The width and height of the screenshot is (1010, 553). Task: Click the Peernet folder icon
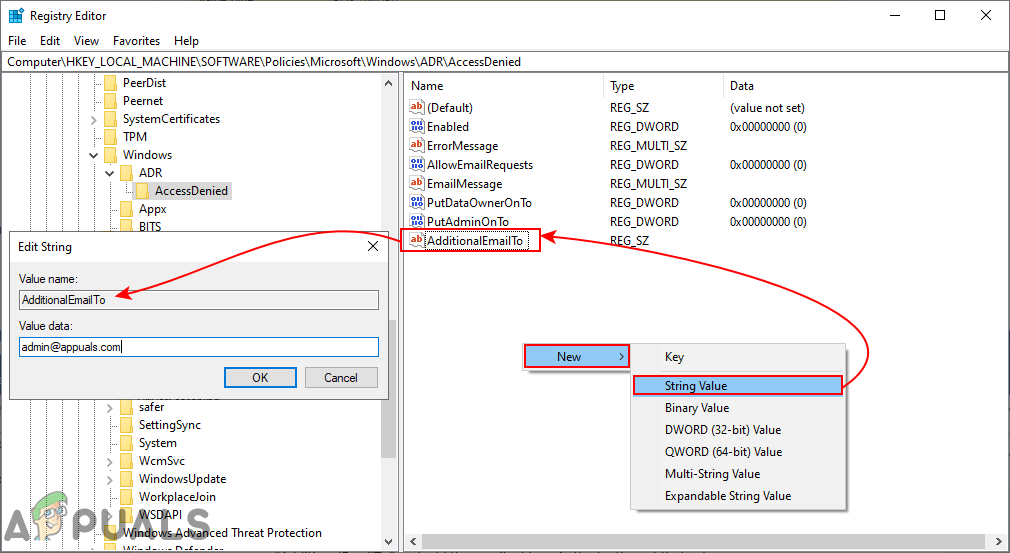[111, 100]
